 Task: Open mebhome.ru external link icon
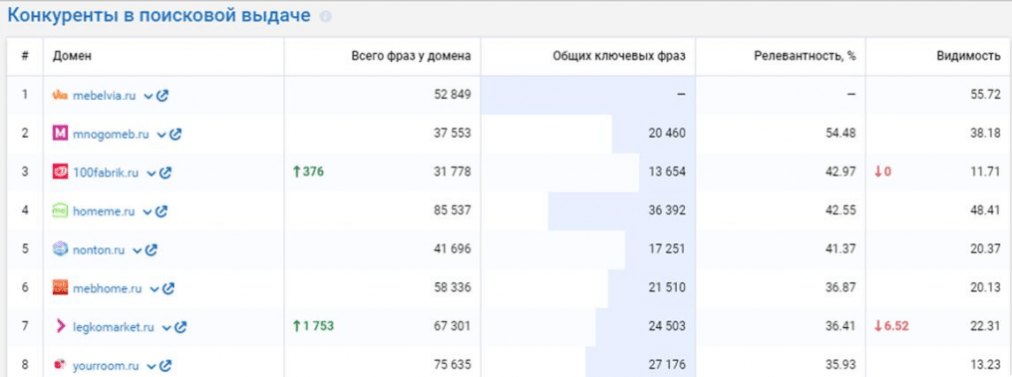(168, 289)
